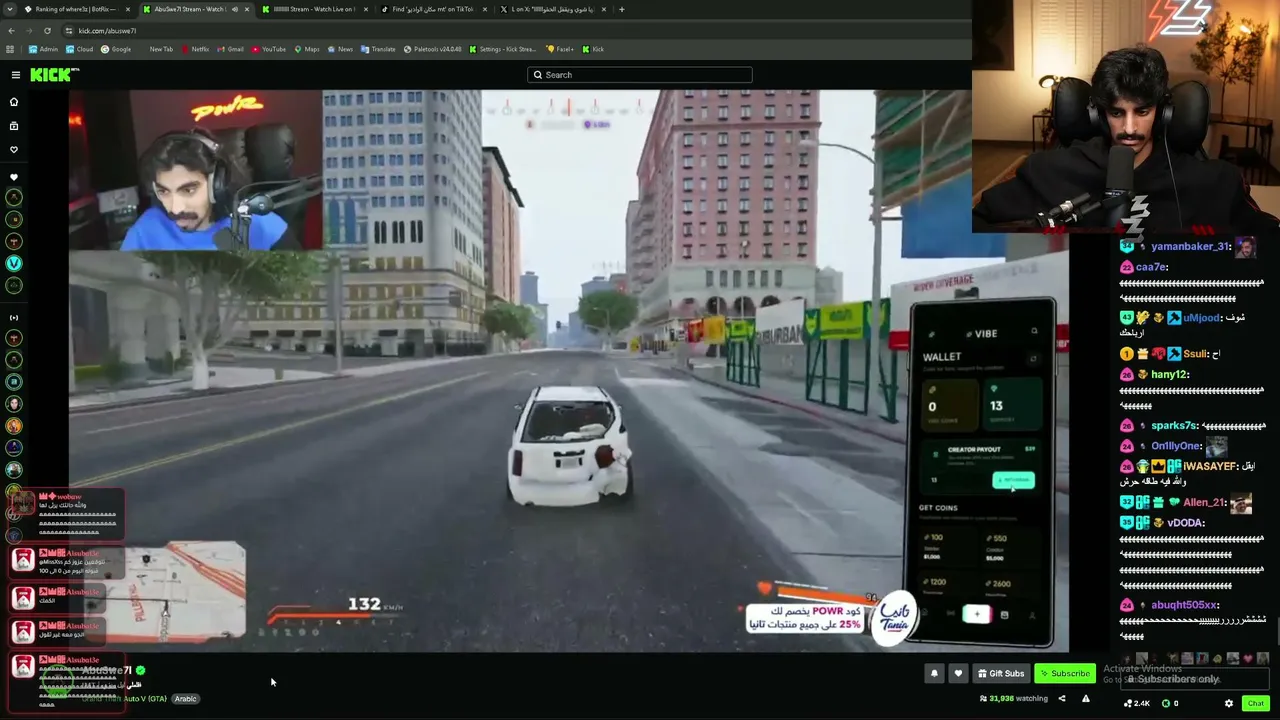
Task: Mute the AbuSwe7l tab audio icon
Action: pos(235,9)
